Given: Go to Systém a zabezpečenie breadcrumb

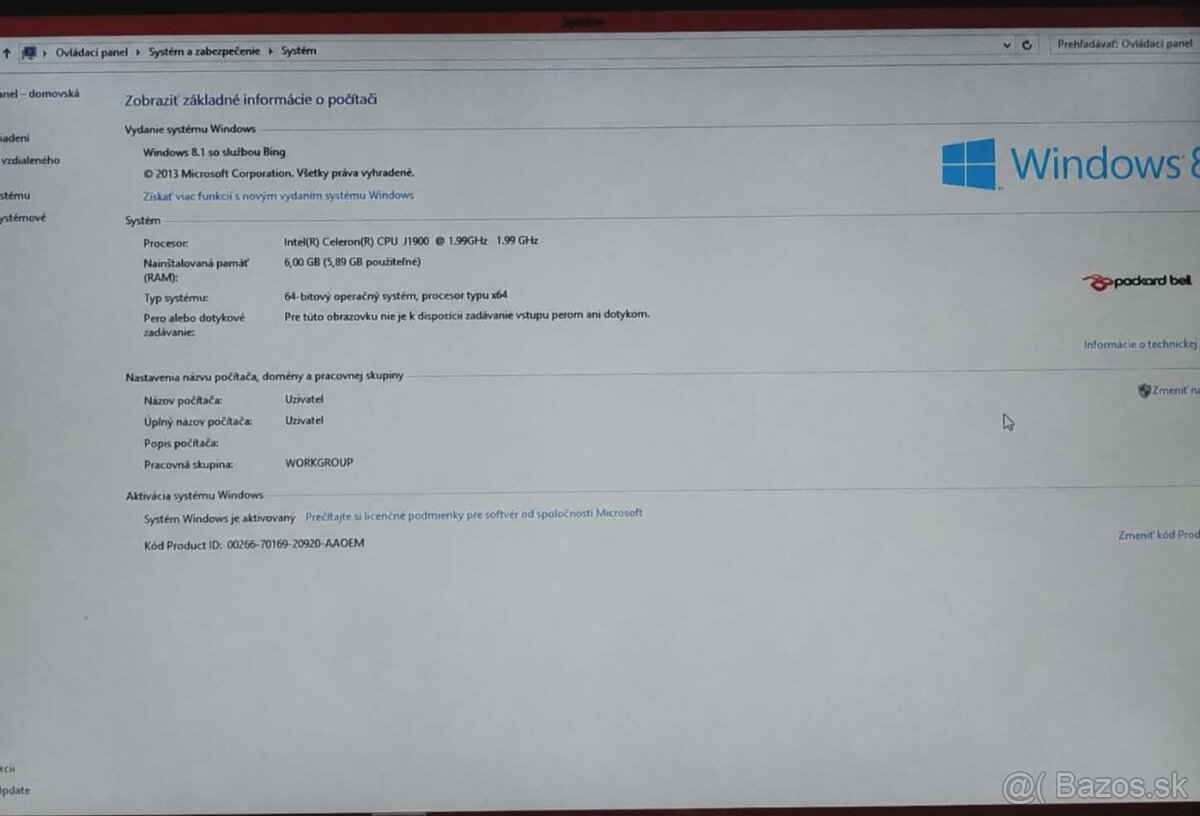Looking at the screenshot, I should click(204, 51).
